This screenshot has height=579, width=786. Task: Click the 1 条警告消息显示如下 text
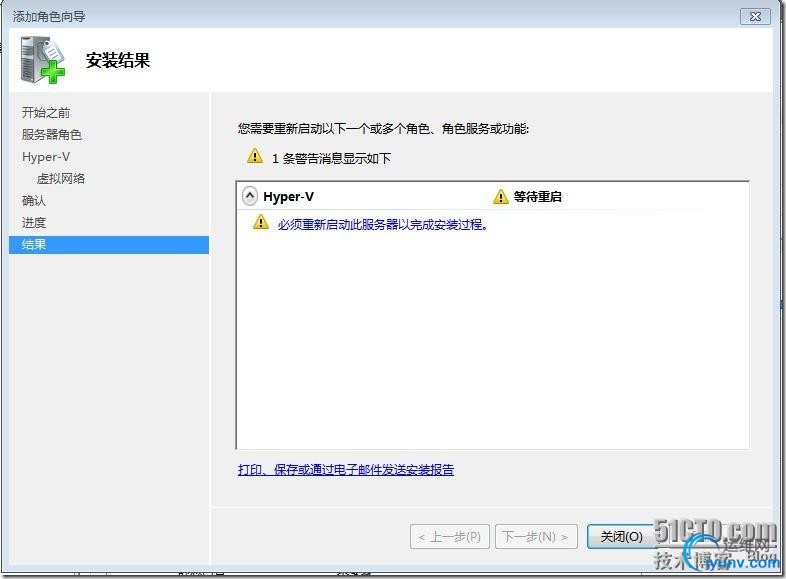(331, 158)
